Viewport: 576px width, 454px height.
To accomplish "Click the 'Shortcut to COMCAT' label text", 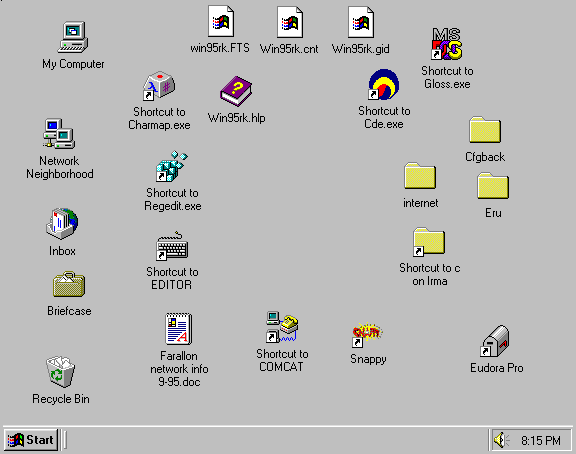I will [x=282, y=360].
